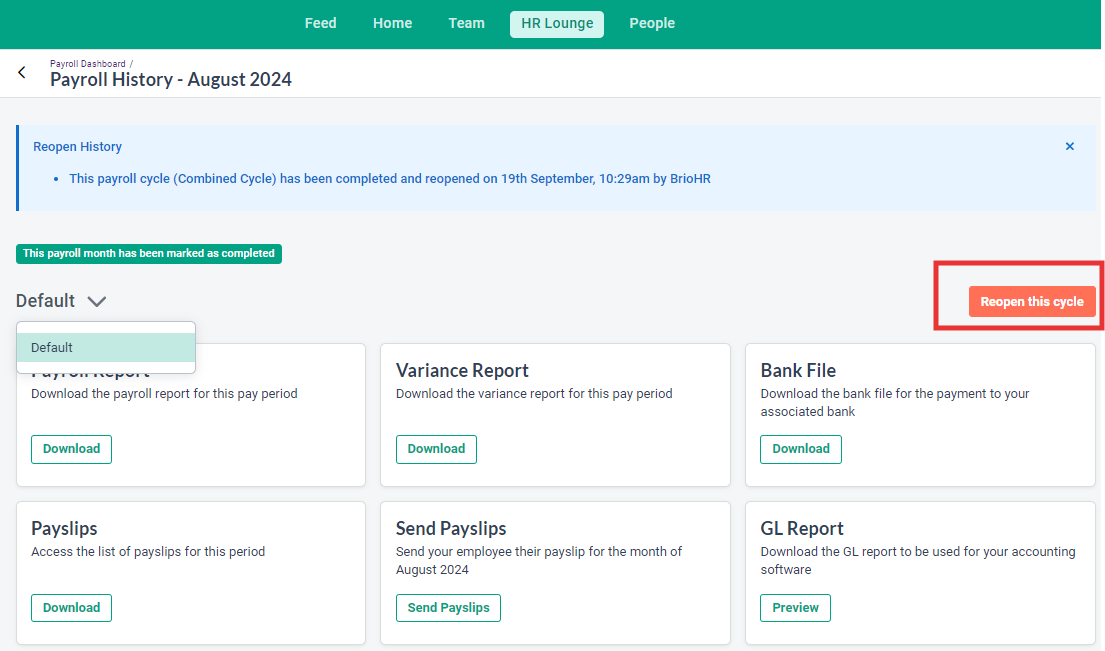Download the Payslips list
The height and width of the screenshot is (651, 1105).
71,607
